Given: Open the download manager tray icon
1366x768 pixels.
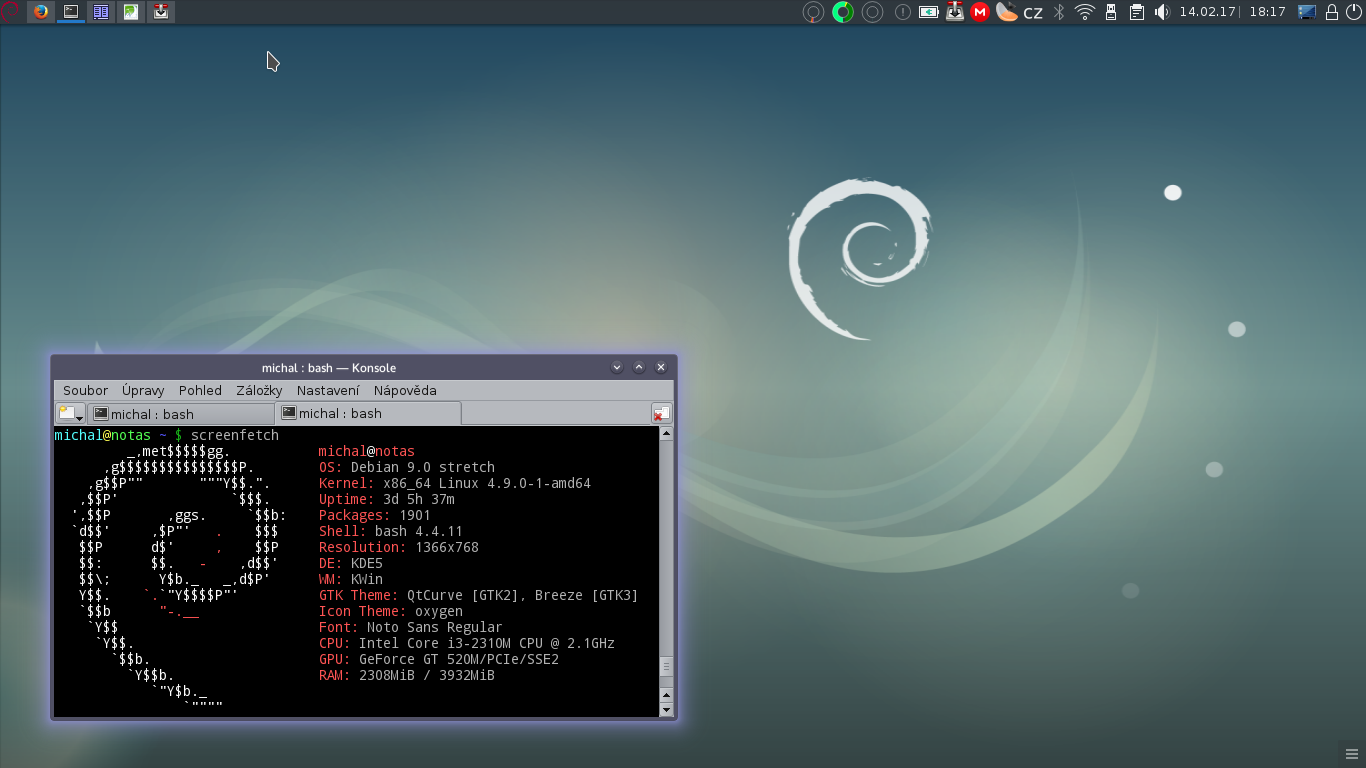Looking at the screenshot, I should coord(955,12).
